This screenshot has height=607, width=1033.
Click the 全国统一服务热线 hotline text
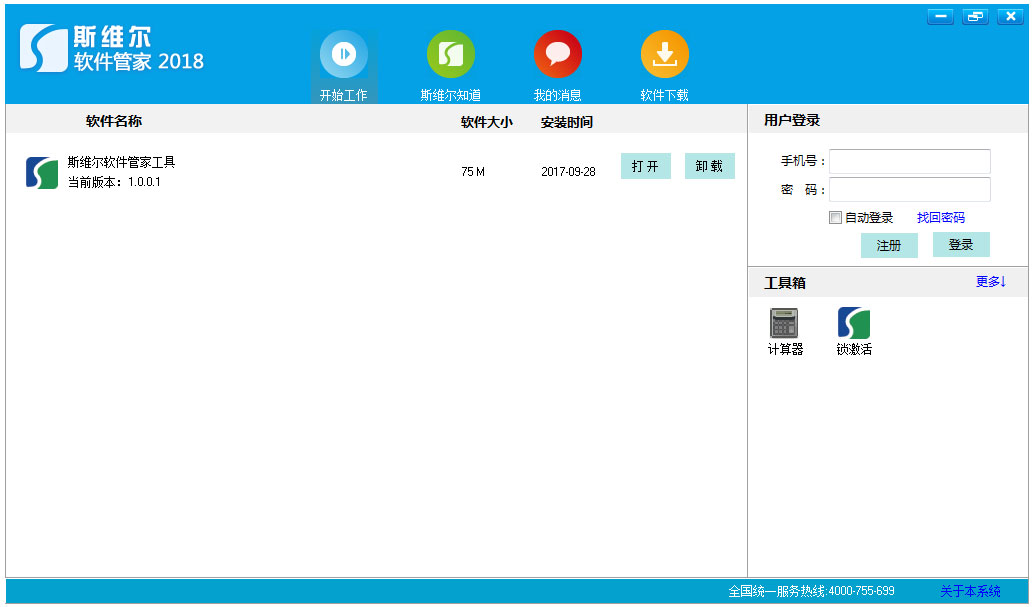pyautogui.click(x=812, y=591)
